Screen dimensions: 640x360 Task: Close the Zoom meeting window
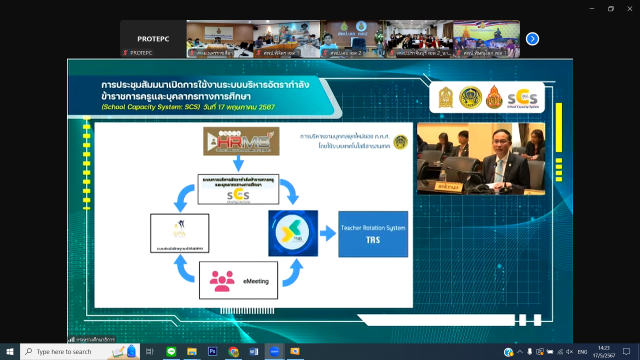630,9
